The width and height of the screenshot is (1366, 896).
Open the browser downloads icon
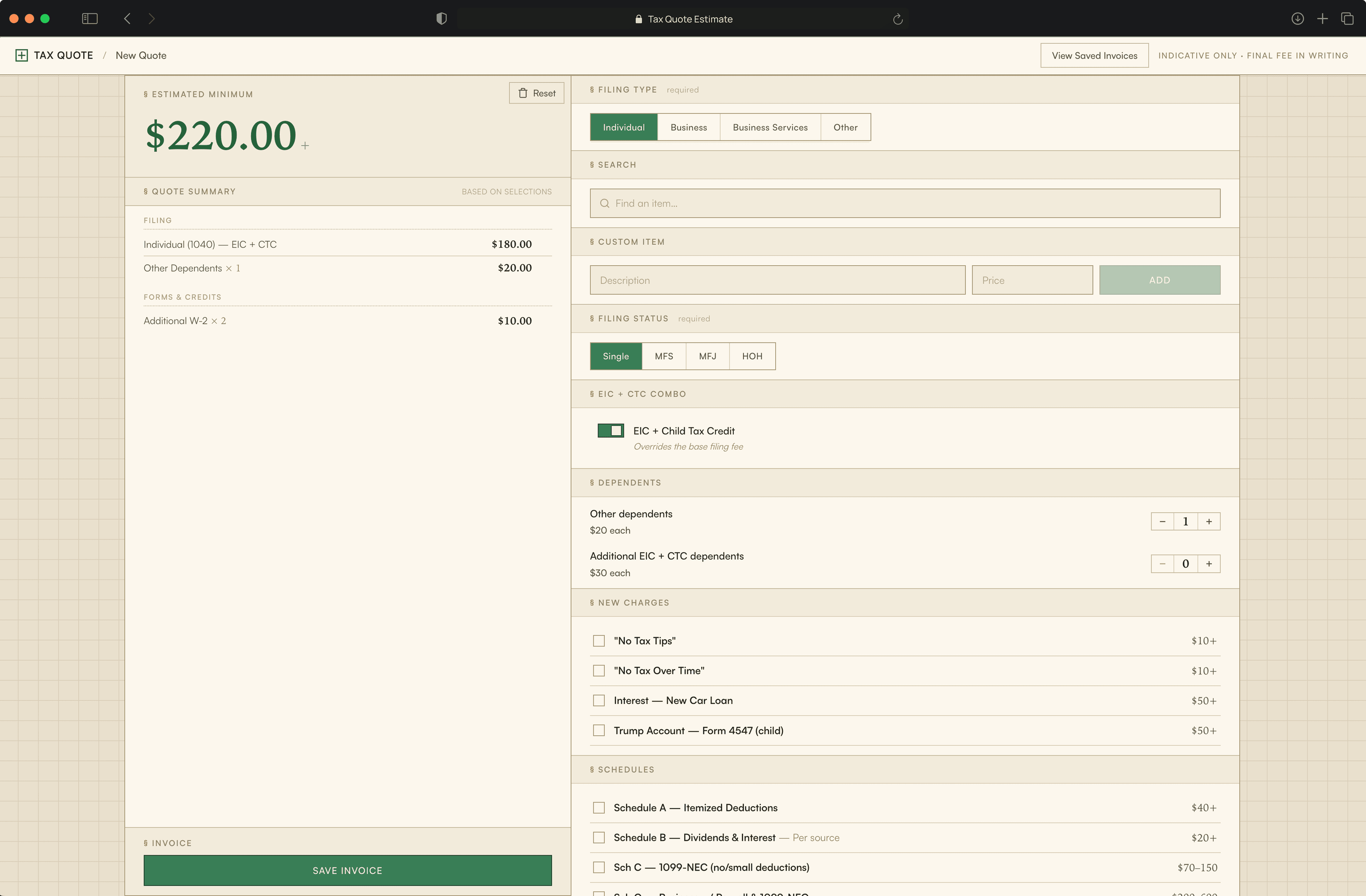(1297, 19)
